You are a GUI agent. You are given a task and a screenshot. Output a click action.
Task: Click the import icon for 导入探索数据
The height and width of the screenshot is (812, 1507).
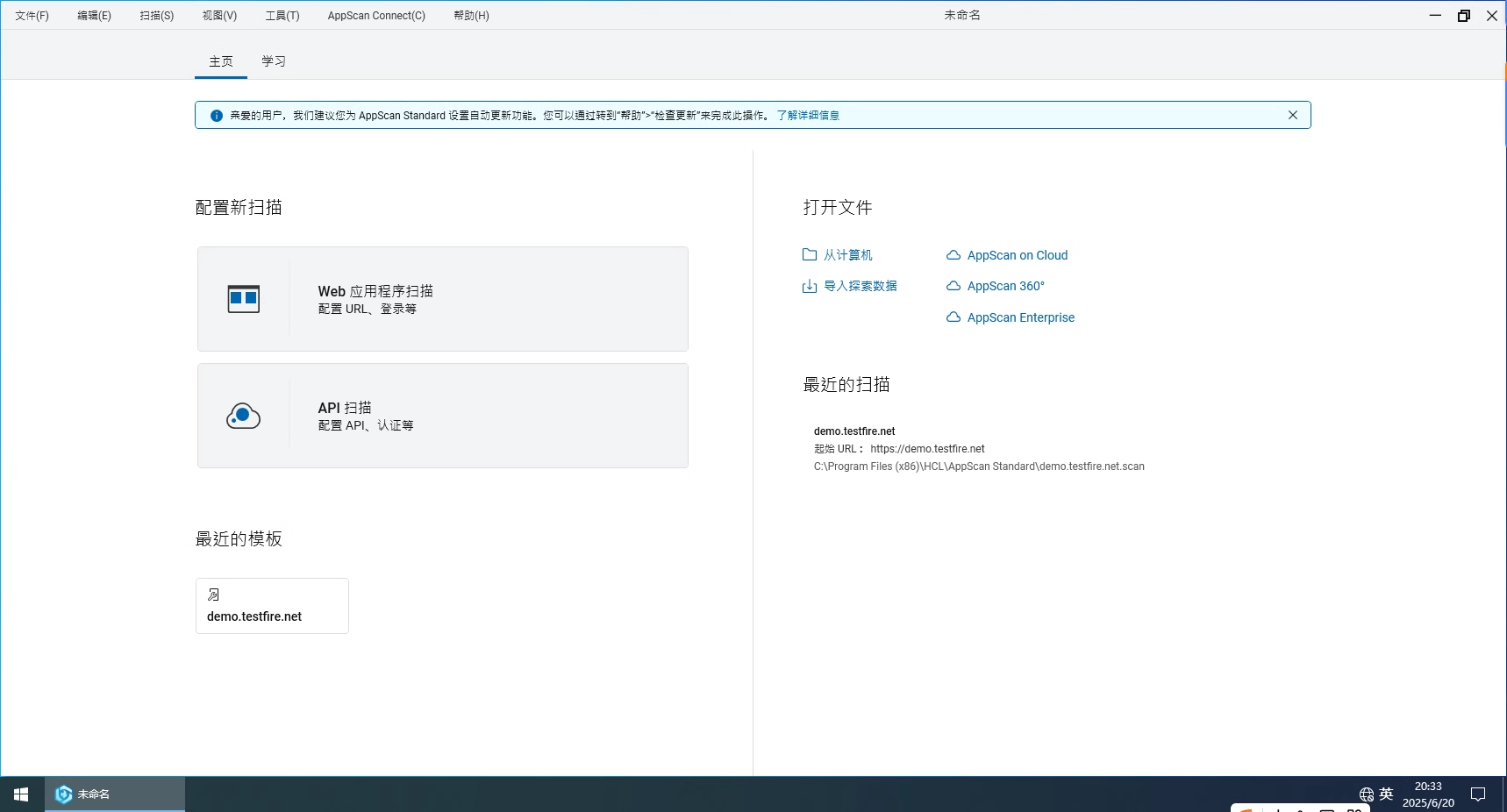[810, 286]
